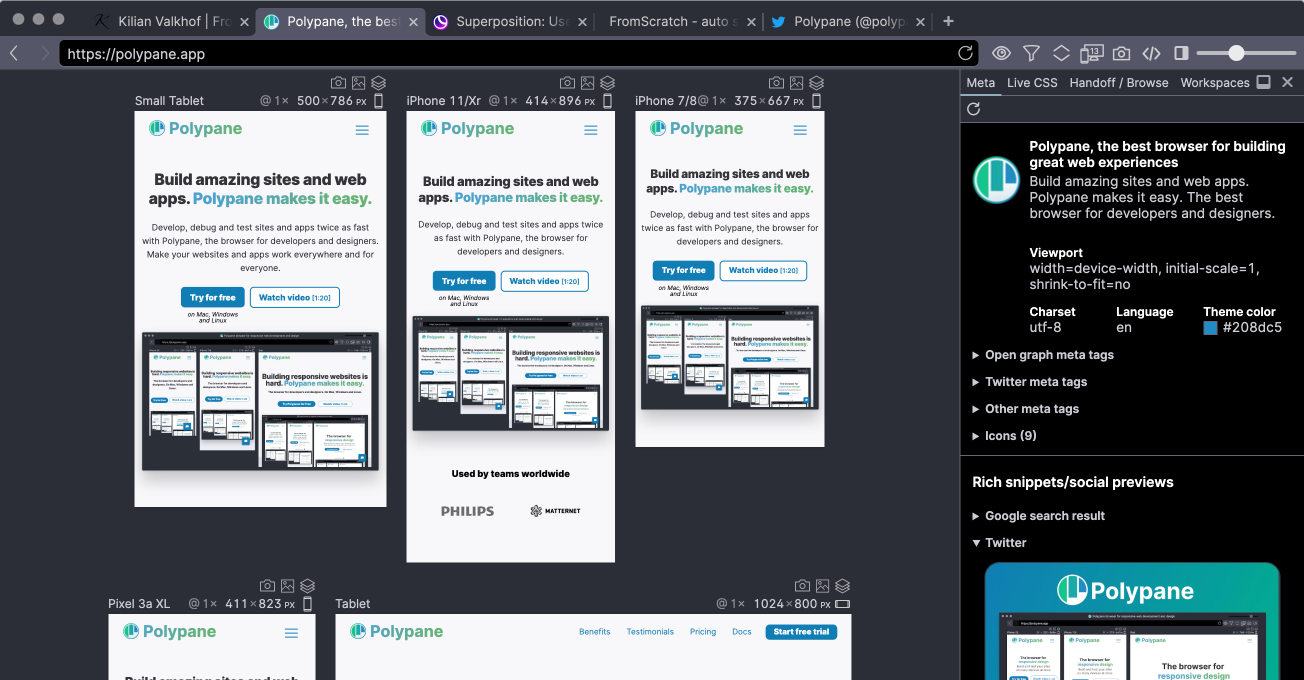Click the camera icon in the browser toolbar
The width and height of the screenshot is (1304, 680).
1122,53
